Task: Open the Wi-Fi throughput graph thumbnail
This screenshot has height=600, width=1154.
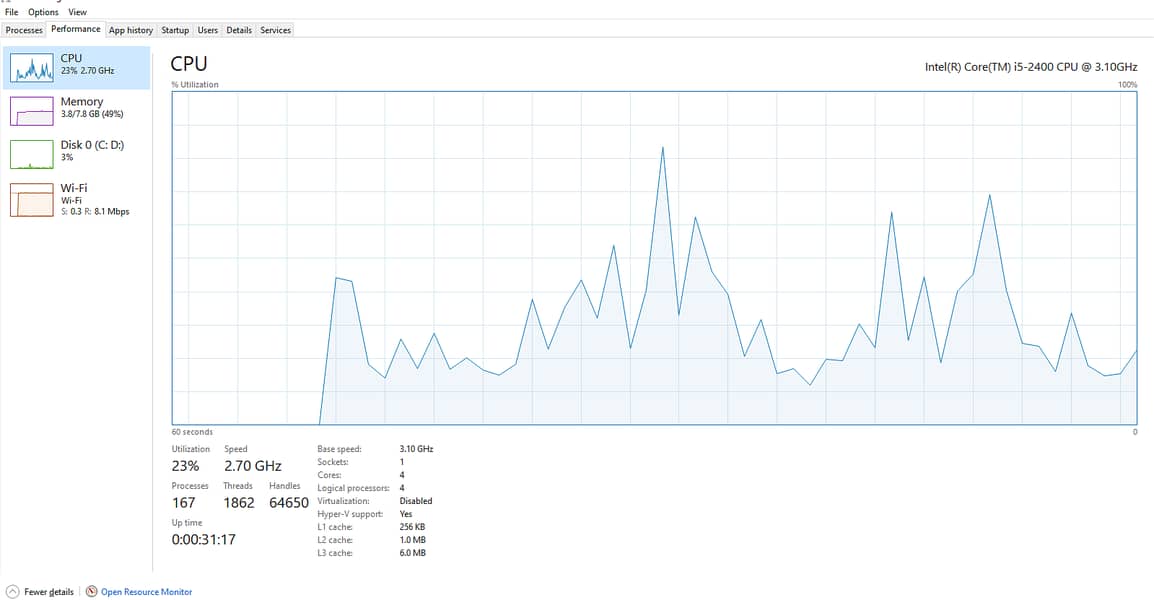Action: point(32,200)
